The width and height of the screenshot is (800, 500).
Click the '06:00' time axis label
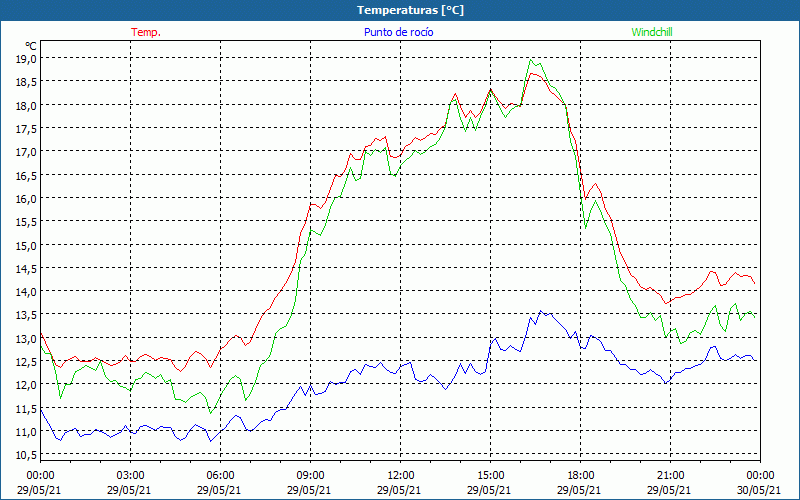point(220,475)
